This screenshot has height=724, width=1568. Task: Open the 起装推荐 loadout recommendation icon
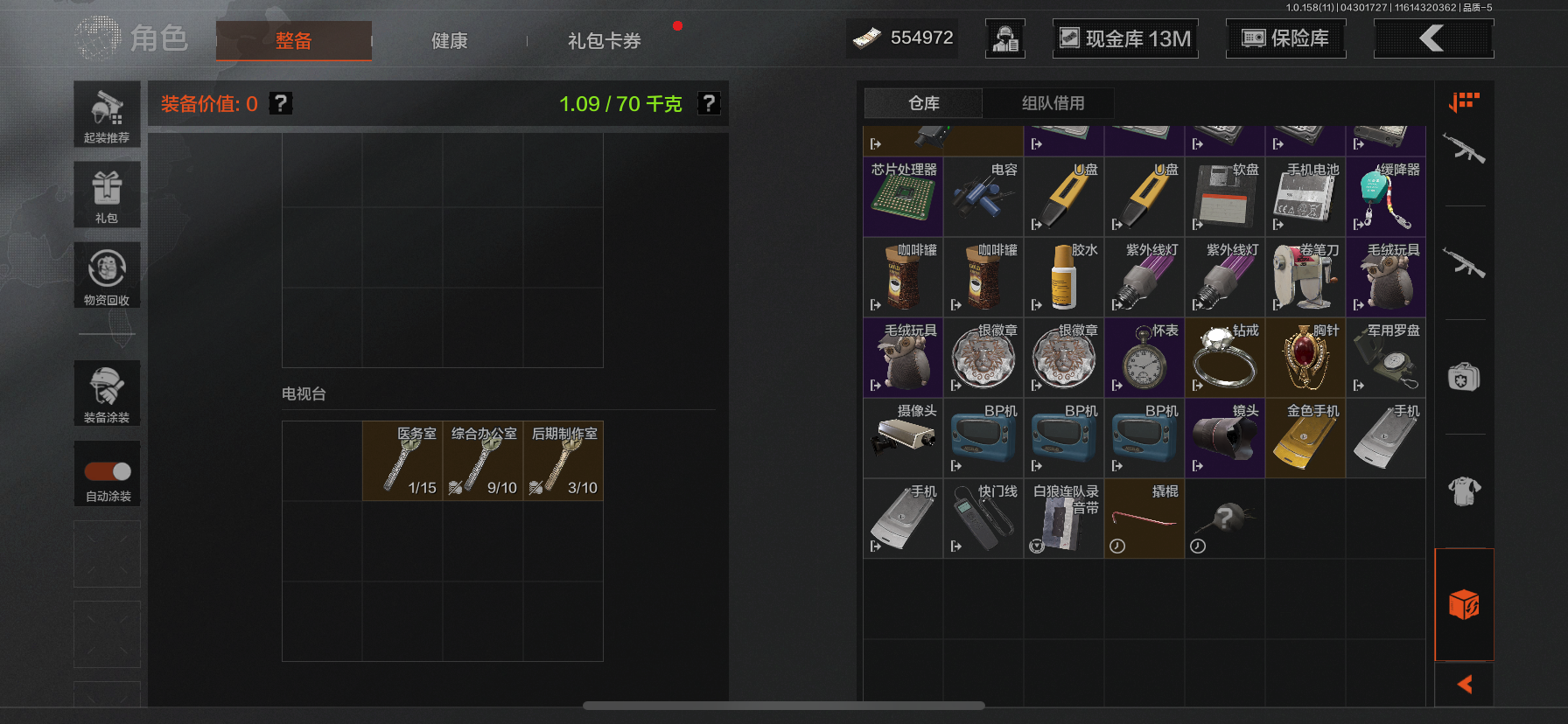coord(107,115)
